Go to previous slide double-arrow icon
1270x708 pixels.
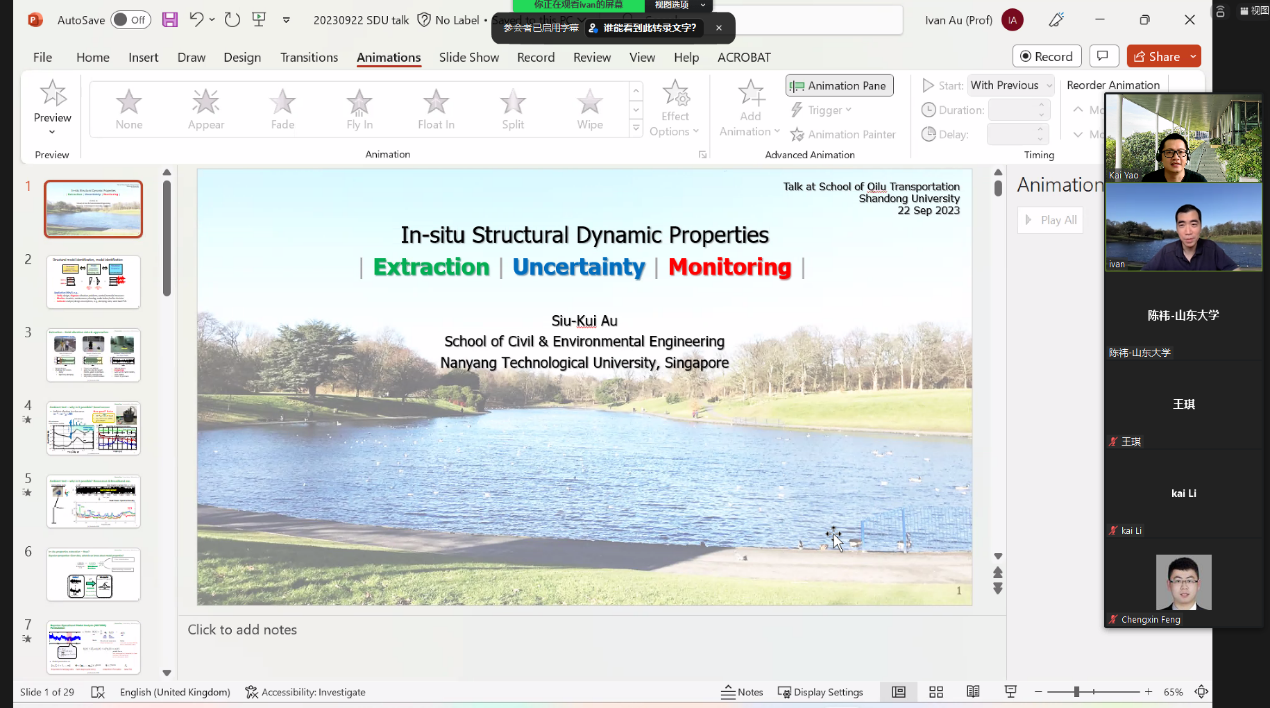coord(997,573)
